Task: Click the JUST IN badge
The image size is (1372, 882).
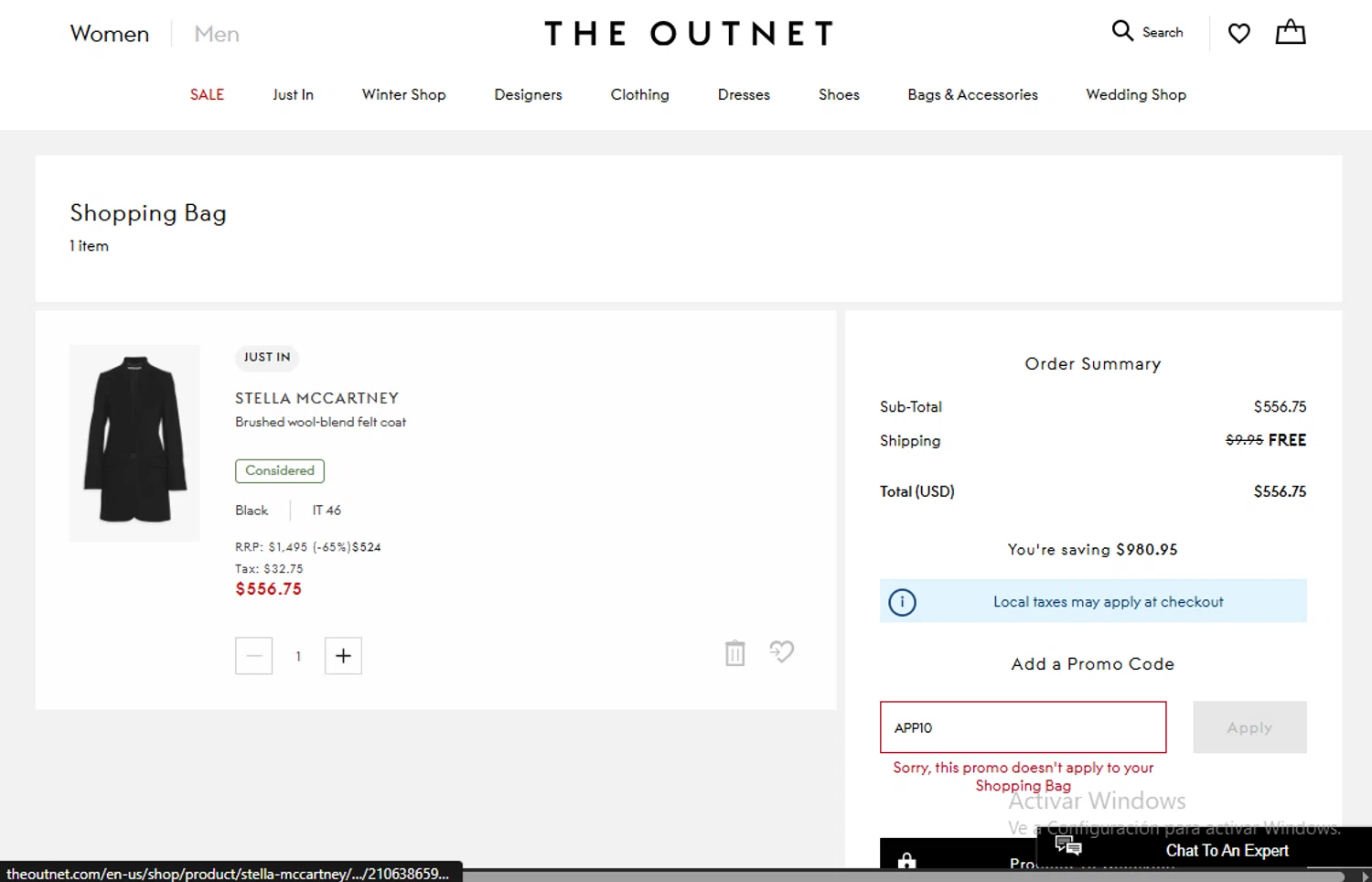Action: (x=267, y=357)
